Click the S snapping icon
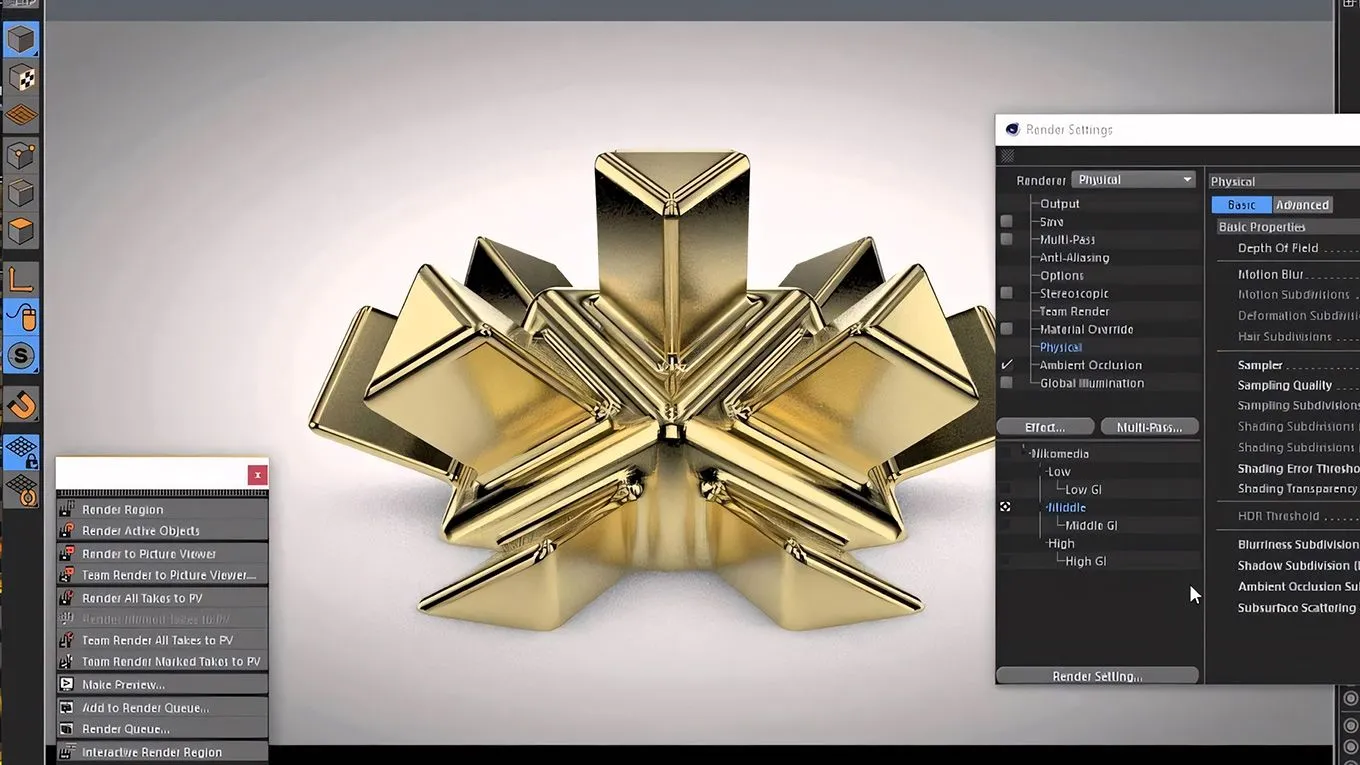Screen dimensions: 1360x765 22,355
